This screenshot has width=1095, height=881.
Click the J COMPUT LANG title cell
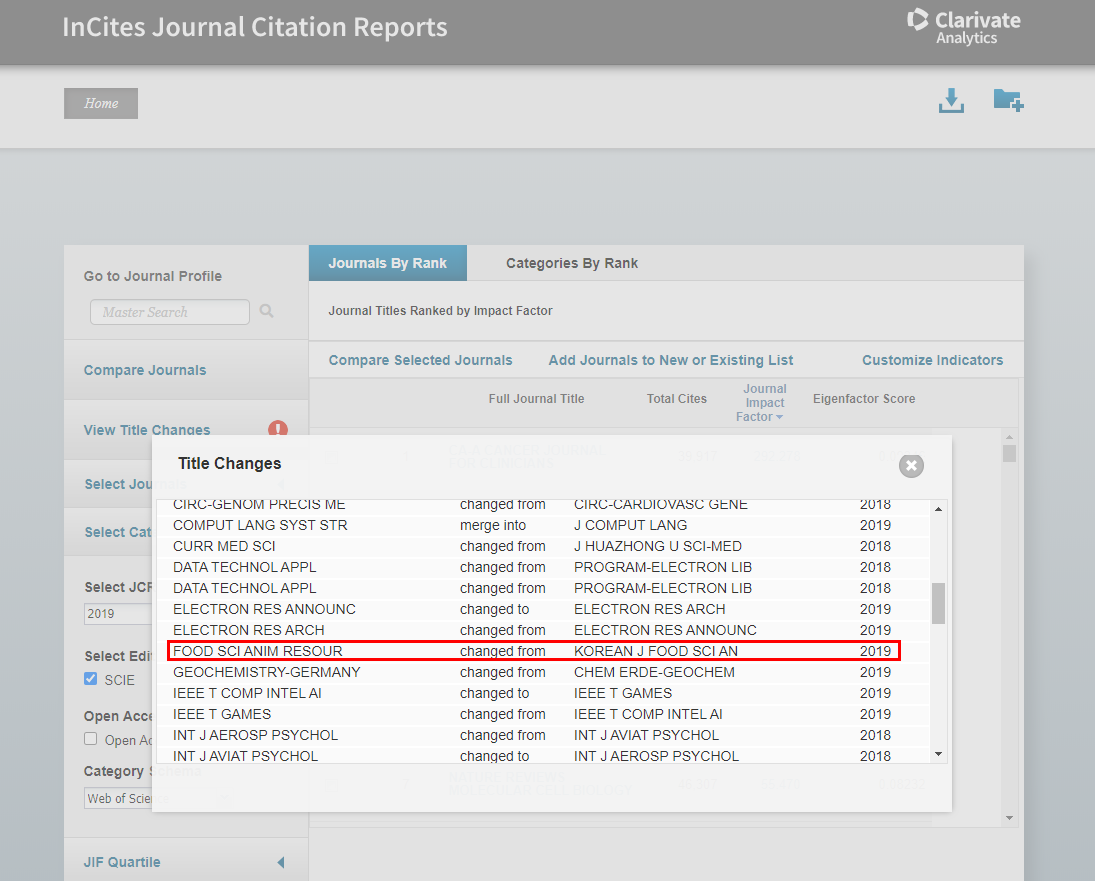pyautogui.click(x=630, y=525)
